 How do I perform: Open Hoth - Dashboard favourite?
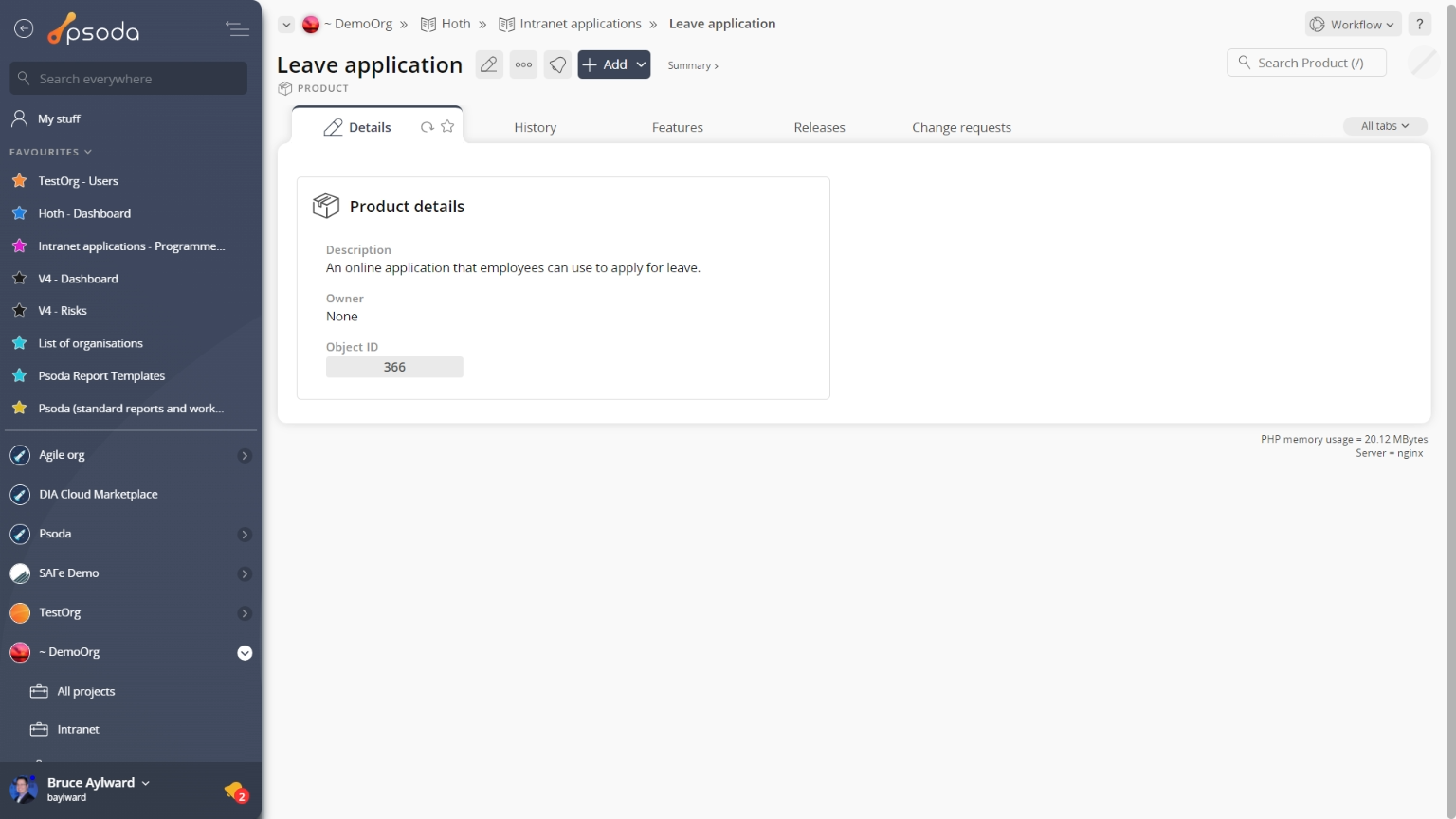coord(84,213)
